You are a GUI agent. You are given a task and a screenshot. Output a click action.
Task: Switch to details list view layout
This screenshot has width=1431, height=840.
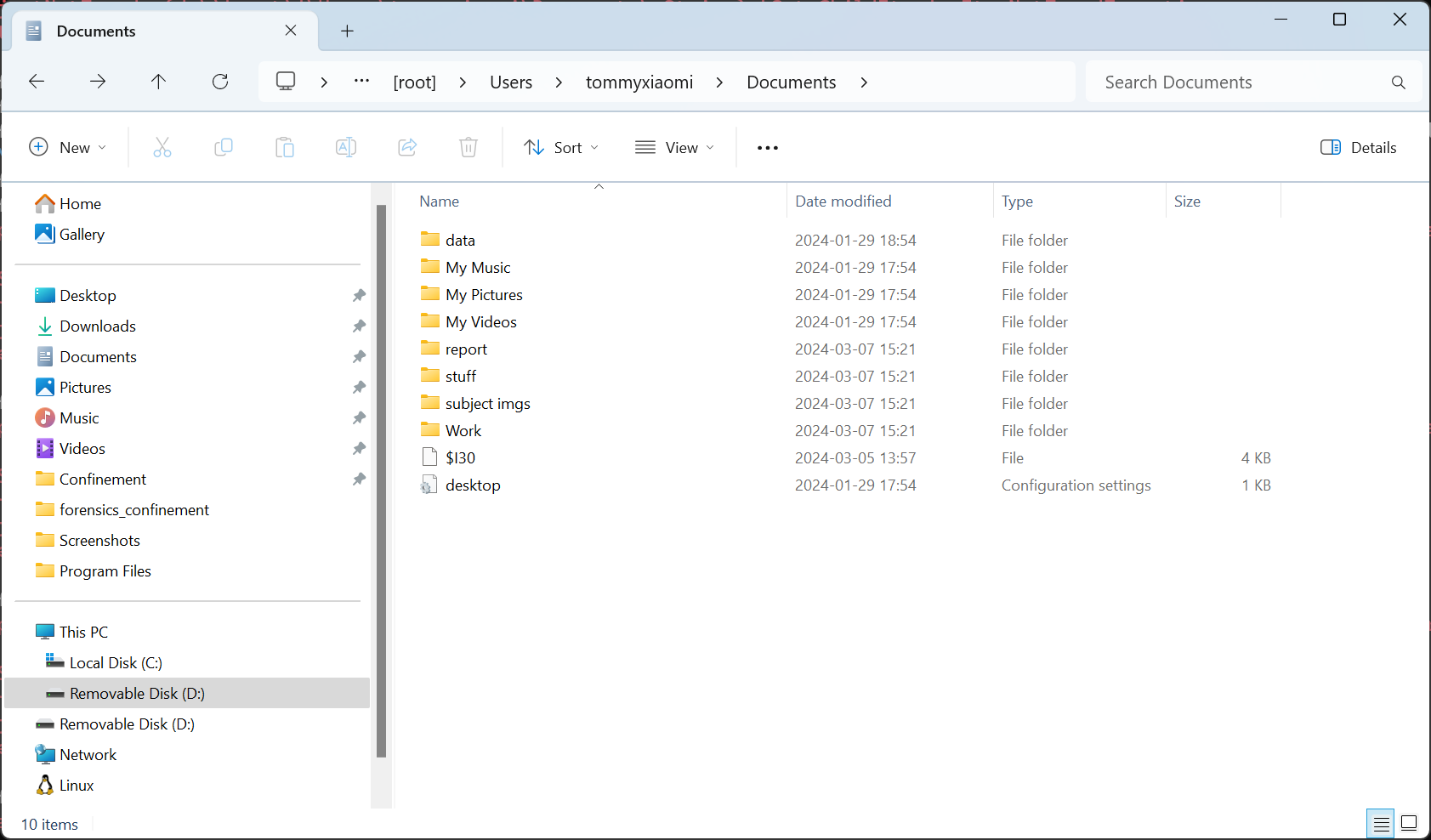pyautogui.click(x=1381, y=823)
